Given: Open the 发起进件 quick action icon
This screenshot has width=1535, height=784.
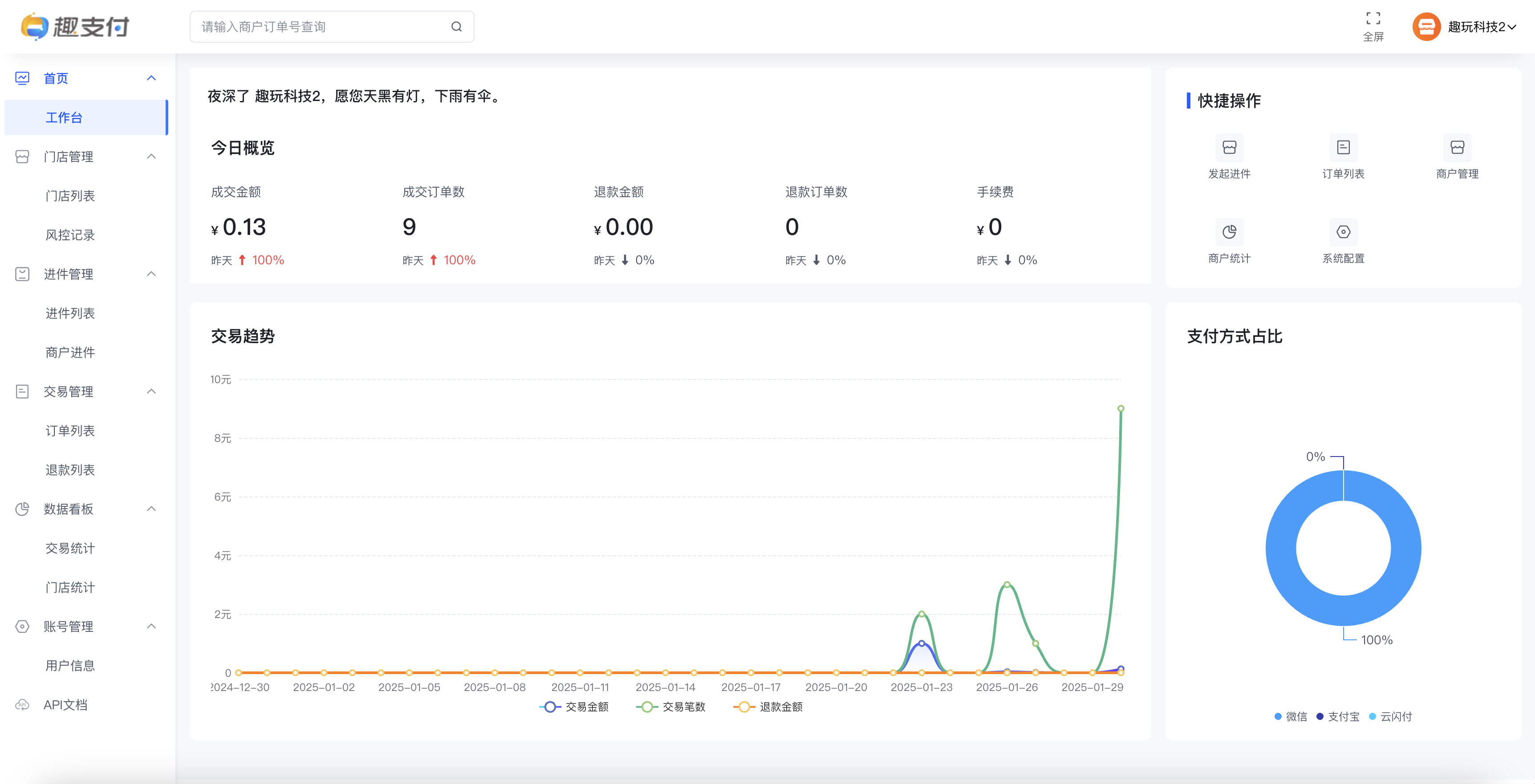Looking at the screenshot, I should click(1229, 147).
